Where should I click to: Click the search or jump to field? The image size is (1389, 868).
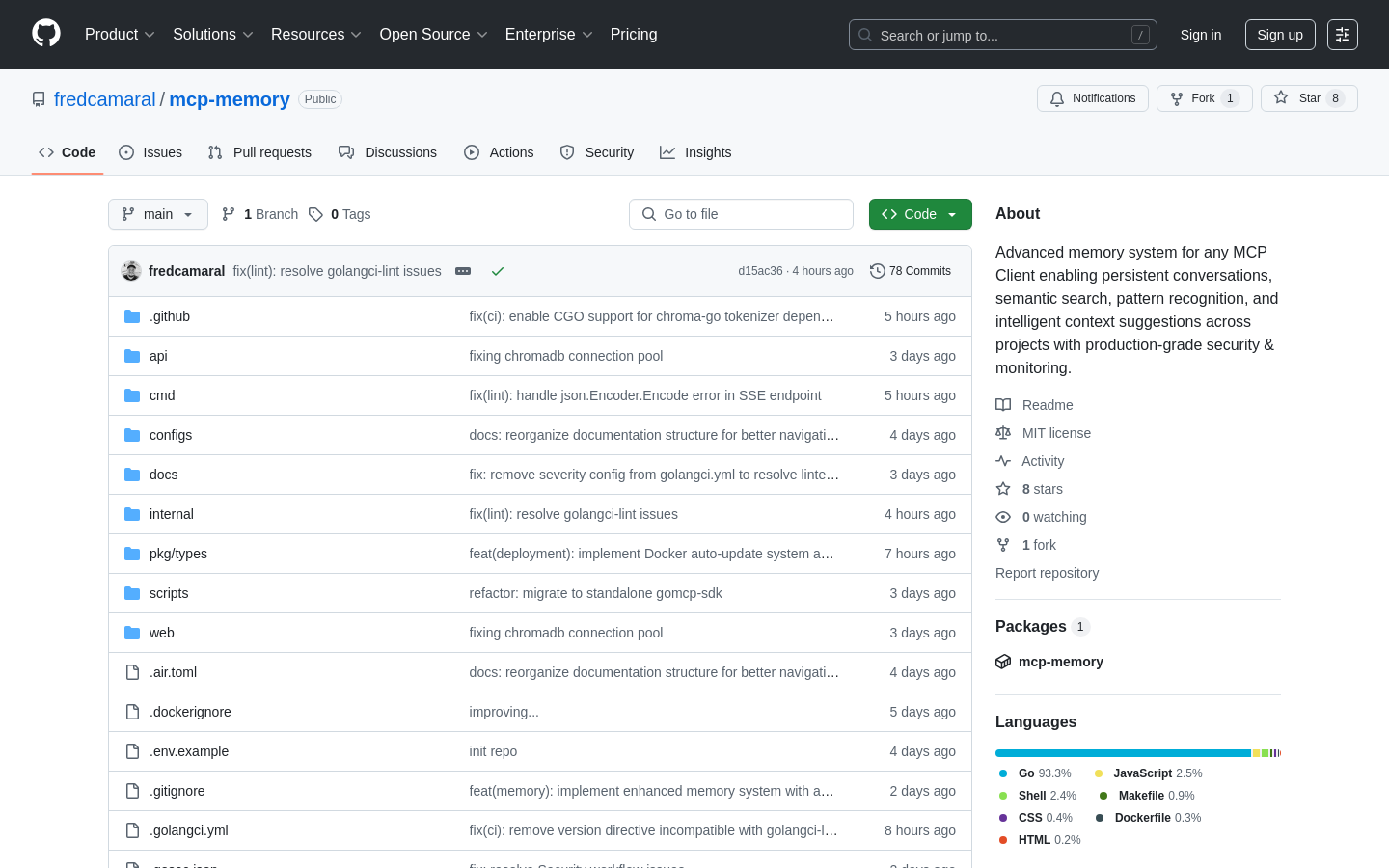(1003, 35)
